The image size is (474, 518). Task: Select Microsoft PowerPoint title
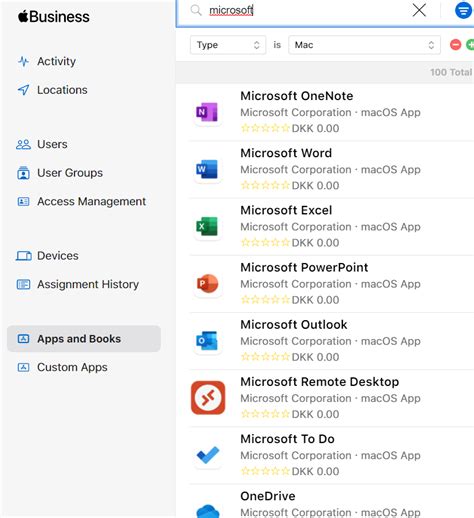(304, 268)
